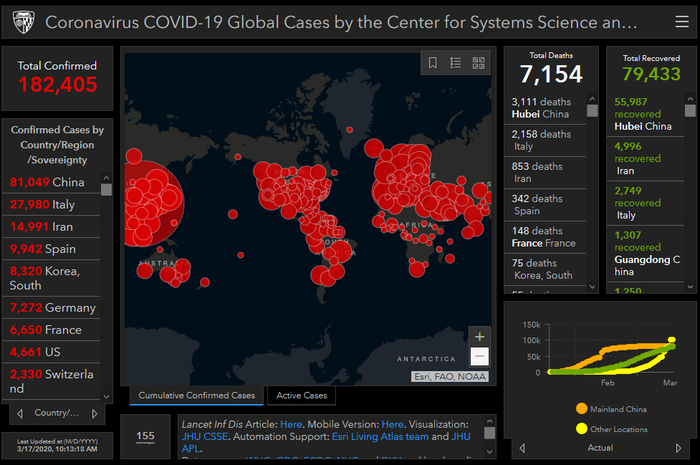This screenshot has width=700, height=465.
Task: Zoom in on the map
Action: (x=480, y=337)
